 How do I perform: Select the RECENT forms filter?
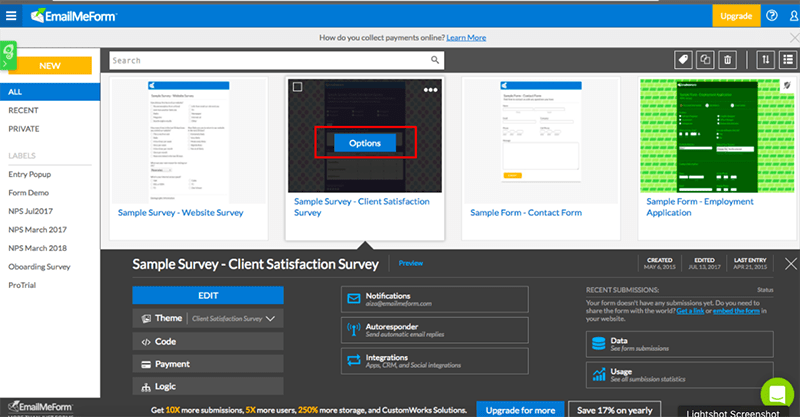click(24, 110)
